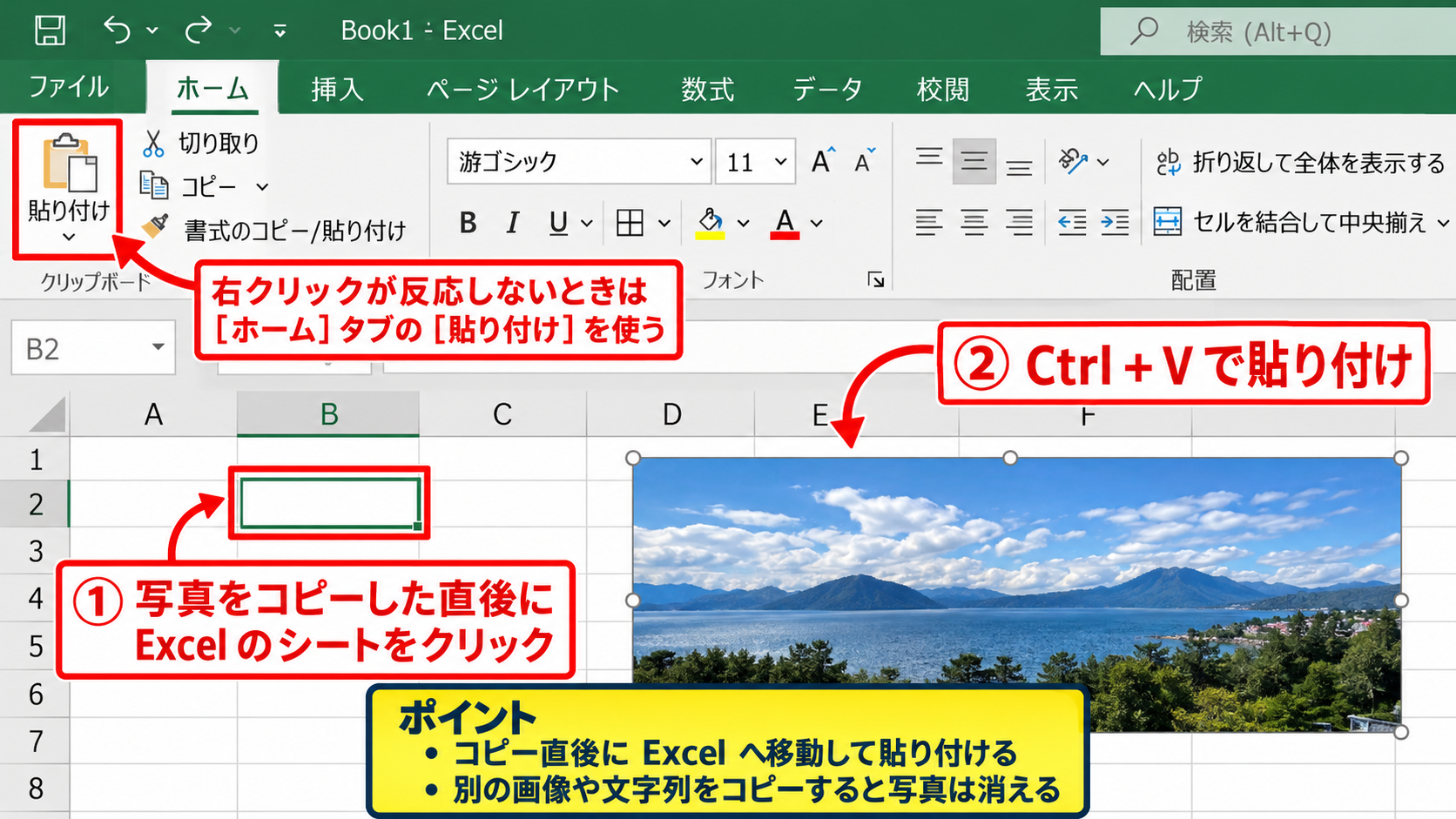Screen dimensions: 1456x819
Task: Click the text orientation icon
Action: pos(1073,161)
